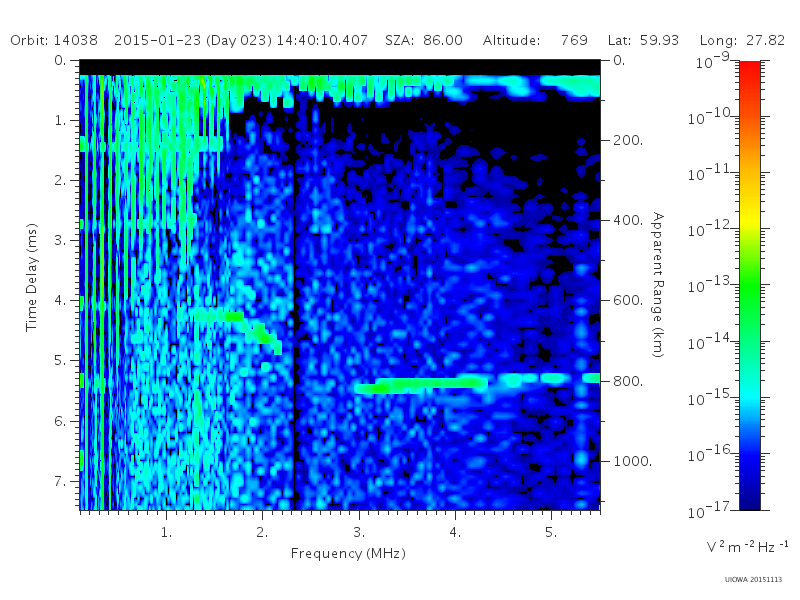Click the date '2015-01-23 (Day 023)' text

pos(193,40)
